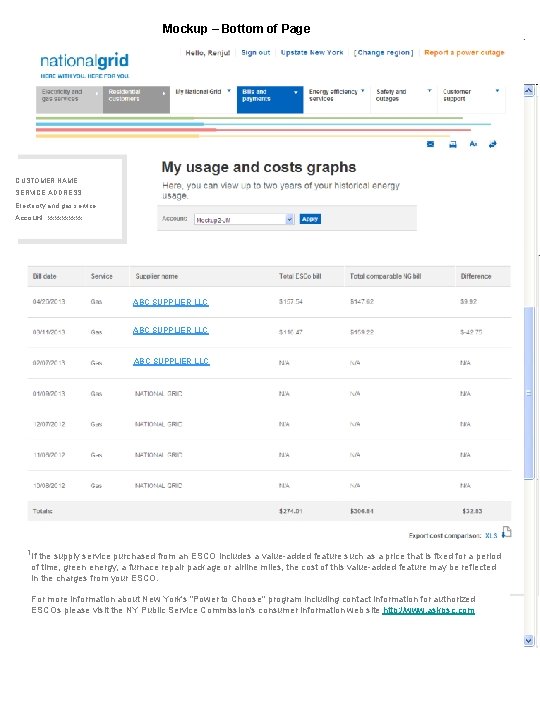The width and height of the screenshot is (540, 720).
Task: Expand Bills and payments menu
Action: tap(270, 99)
